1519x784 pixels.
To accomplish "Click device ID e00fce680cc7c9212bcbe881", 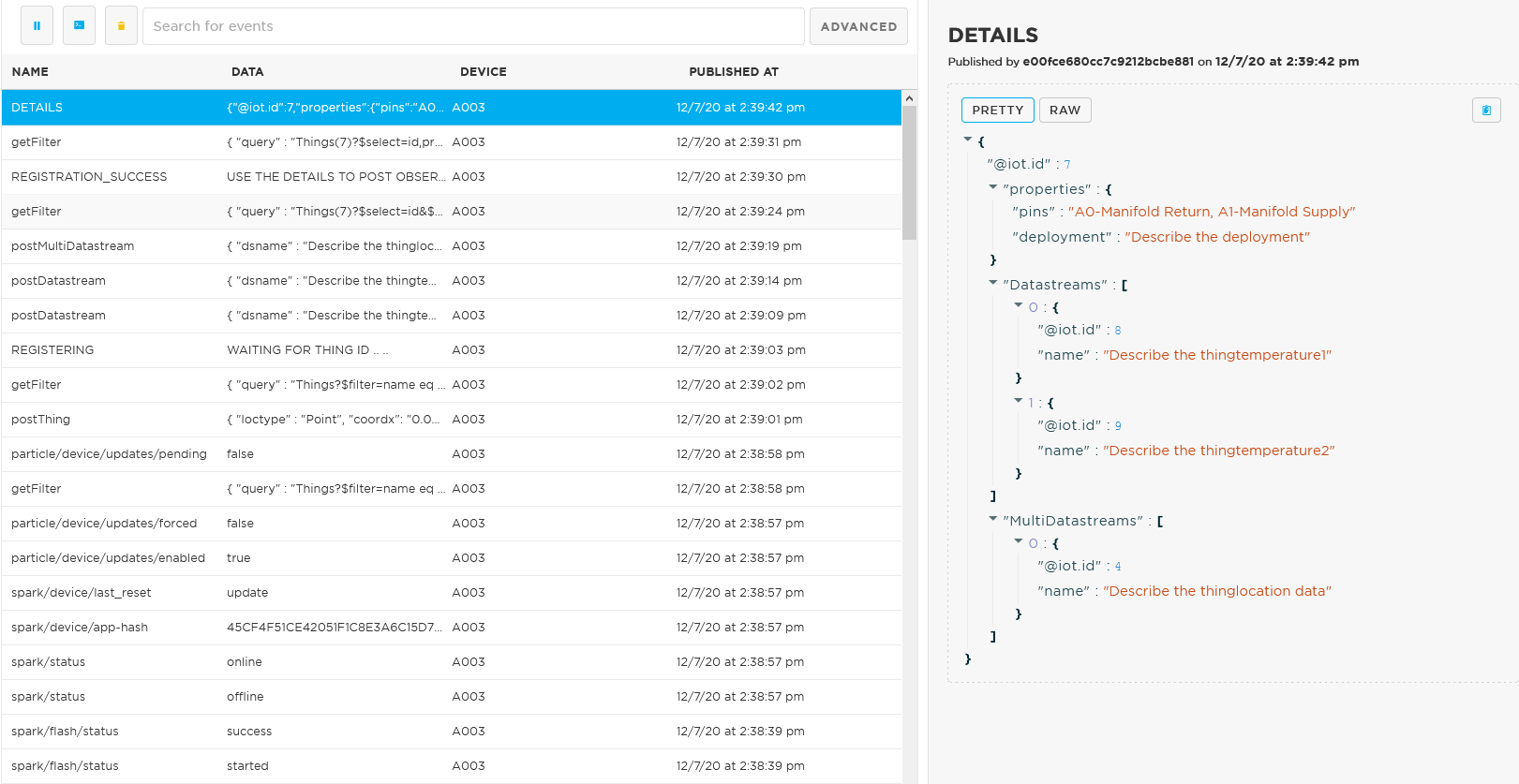I will 1108,62.
